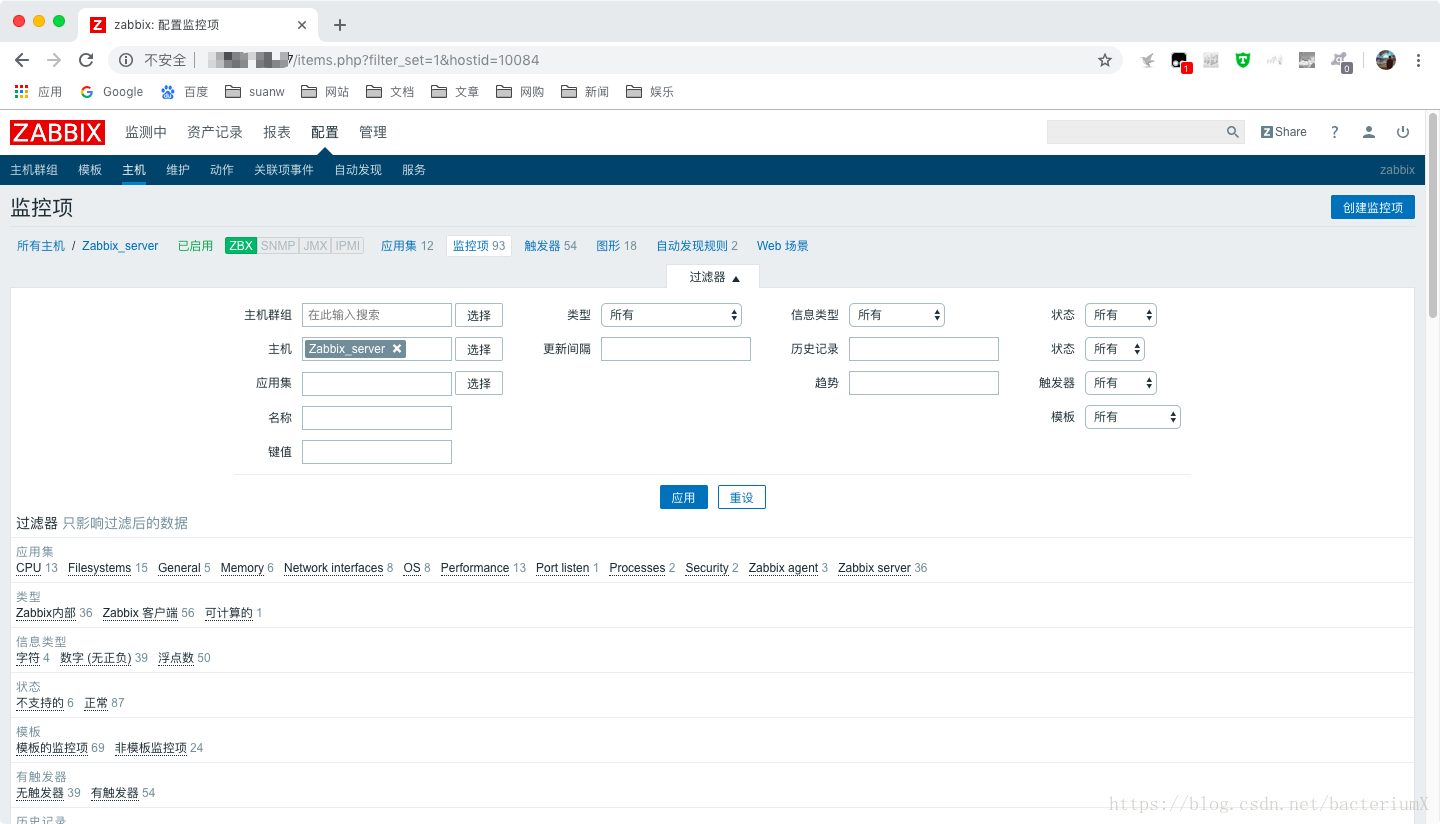The width and height of the screenshot is (1440, 824).
Task: Open the 文章 bookmarks folder
Action: coord(455,91)
